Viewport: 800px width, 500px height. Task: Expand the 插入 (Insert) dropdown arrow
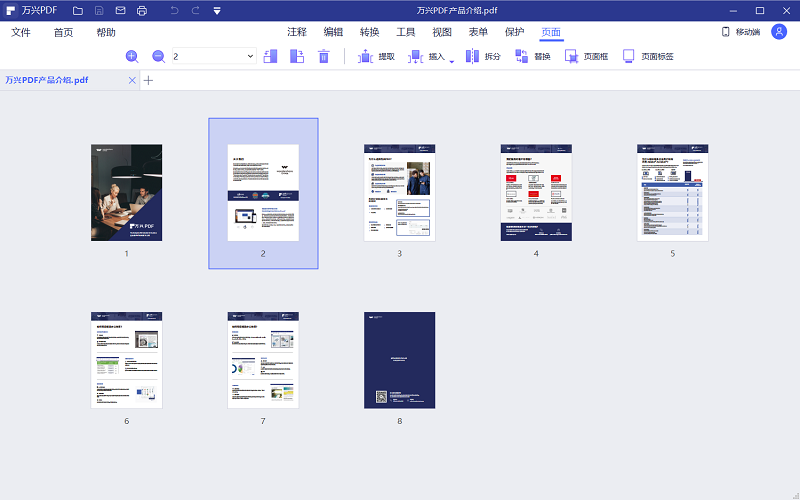click(x=452, y=61)
